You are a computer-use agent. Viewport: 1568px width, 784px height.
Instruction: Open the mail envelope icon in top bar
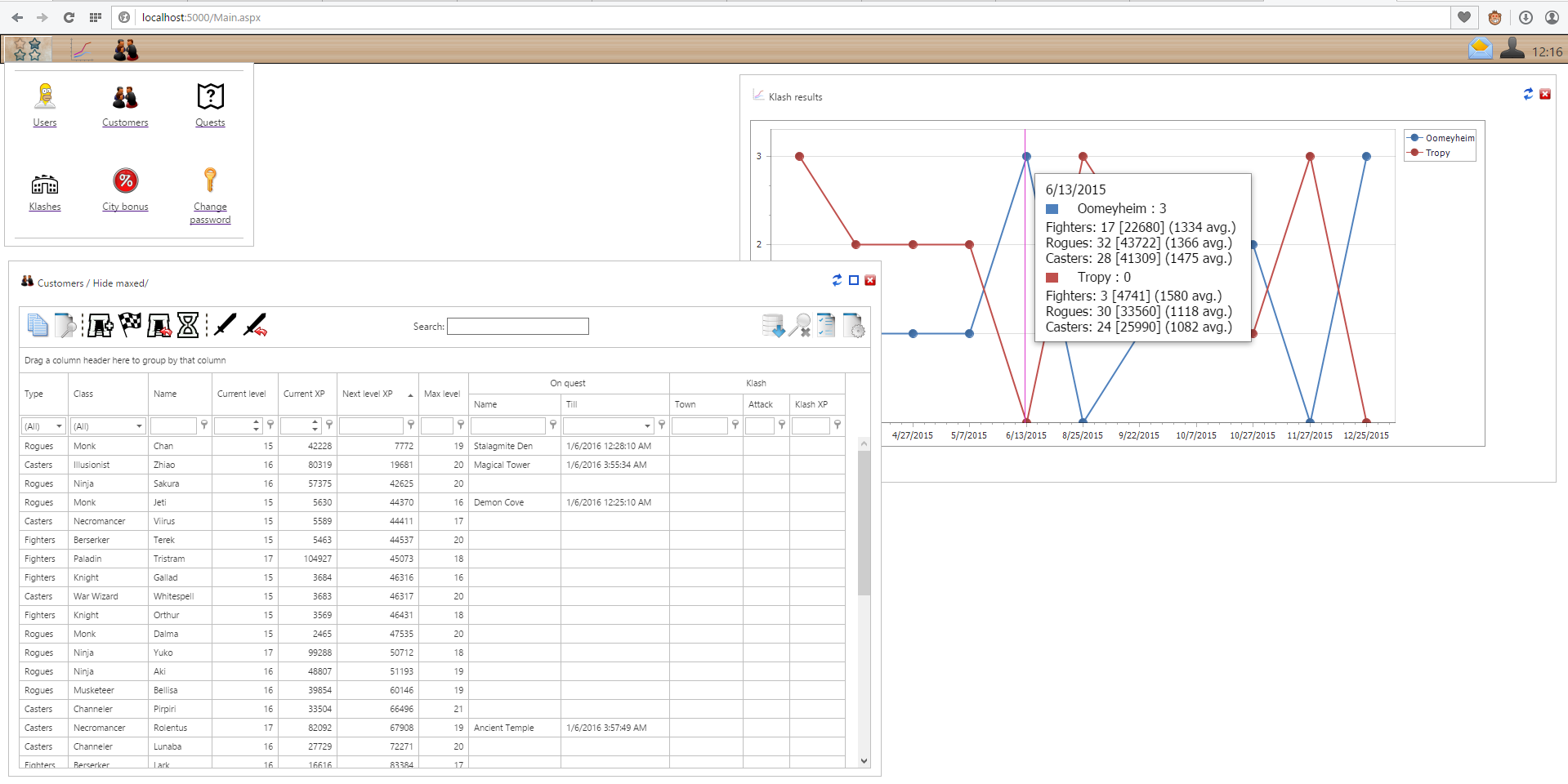(1480, 50)
